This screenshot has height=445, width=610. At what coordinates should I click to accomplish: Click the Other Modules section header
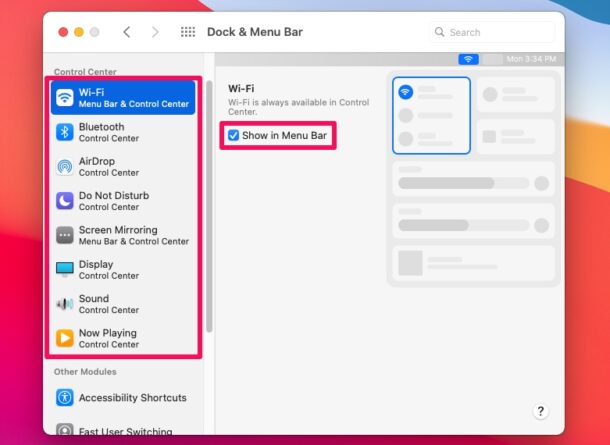(x=85, y=371)
